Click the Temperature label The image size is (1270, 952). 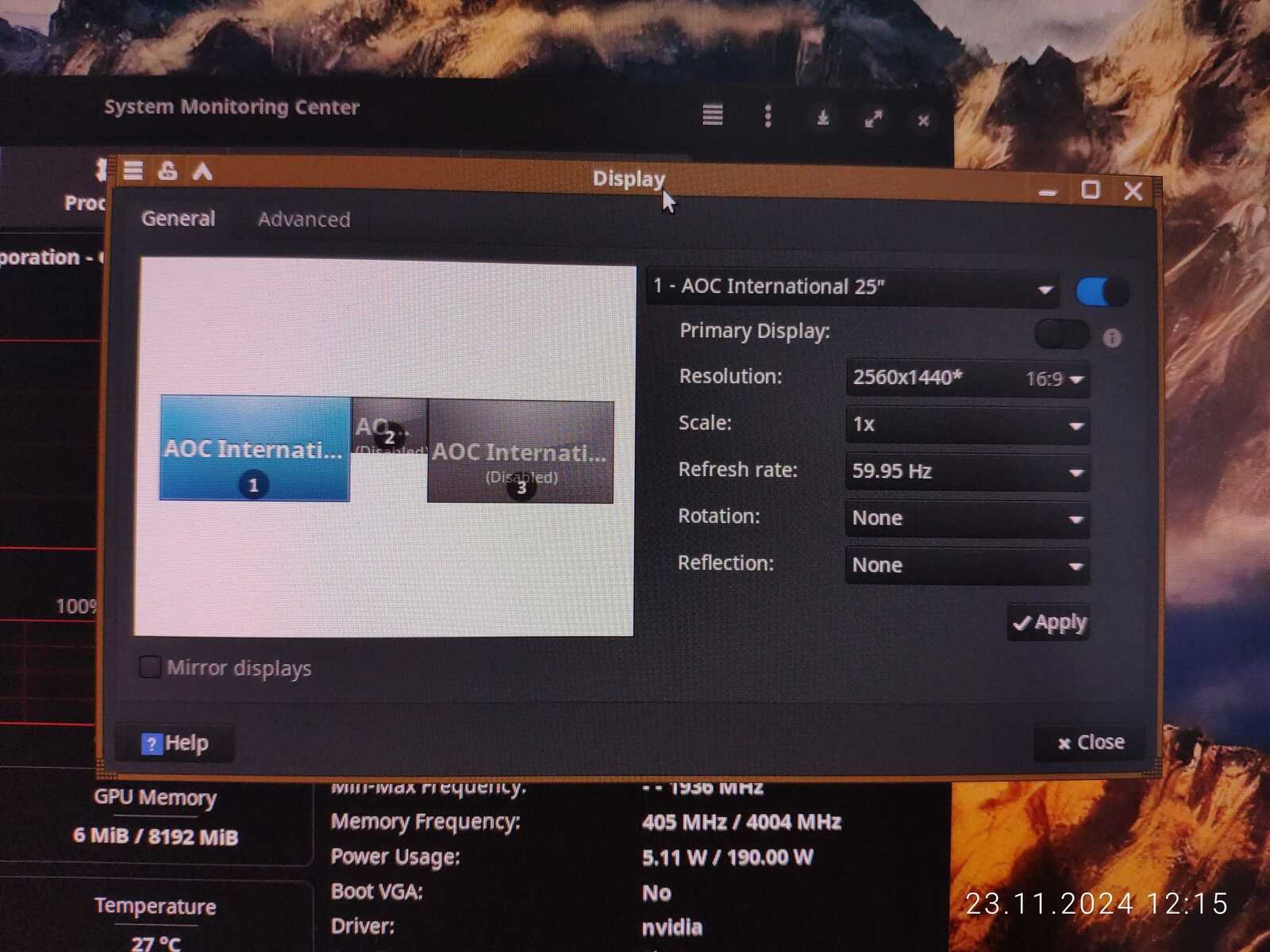(155, 906)
